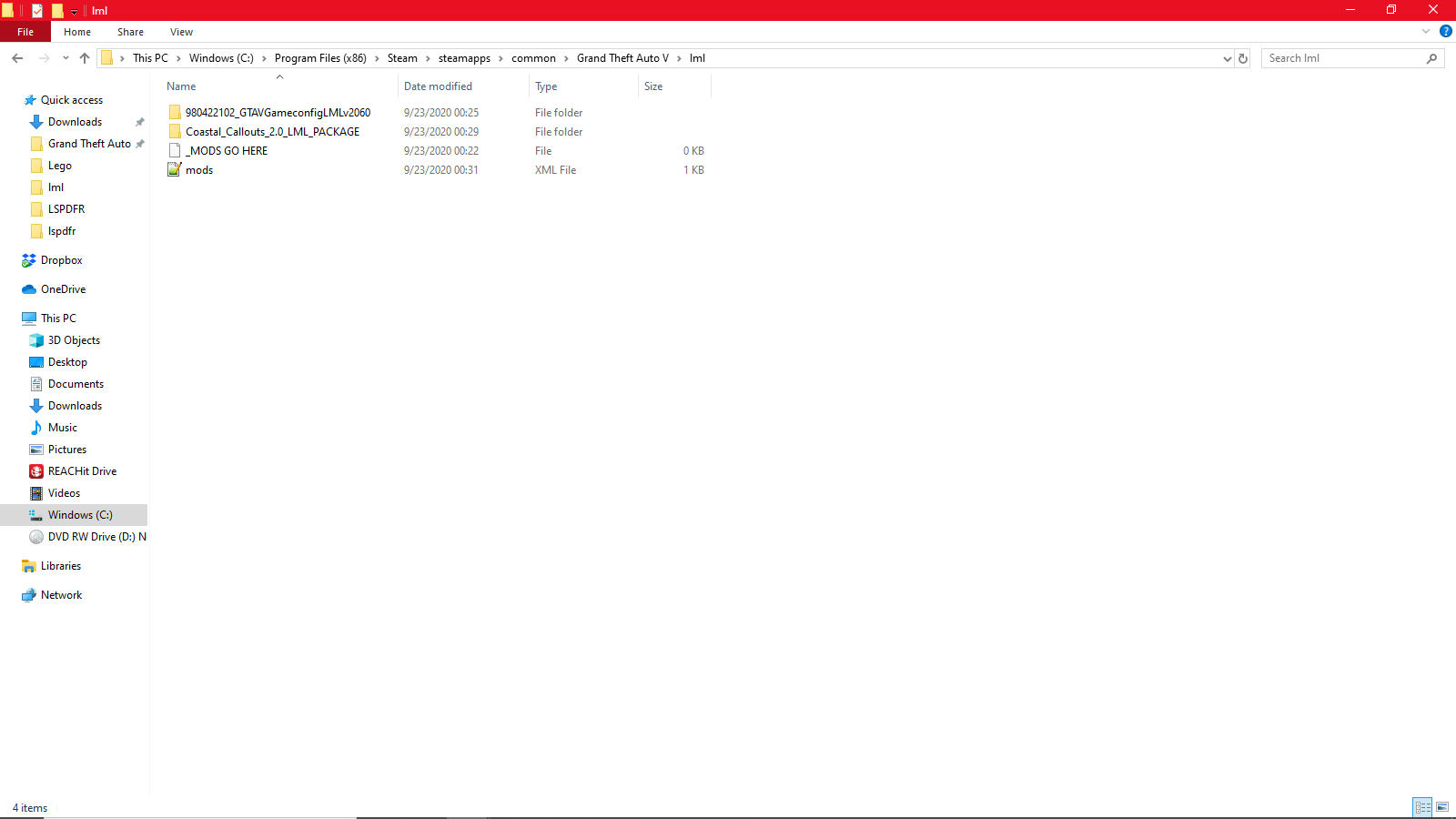Open the Customize Quick Access Toolbar dropdown
This screenshot has width=1456, height=819.
tap(75, 12)
